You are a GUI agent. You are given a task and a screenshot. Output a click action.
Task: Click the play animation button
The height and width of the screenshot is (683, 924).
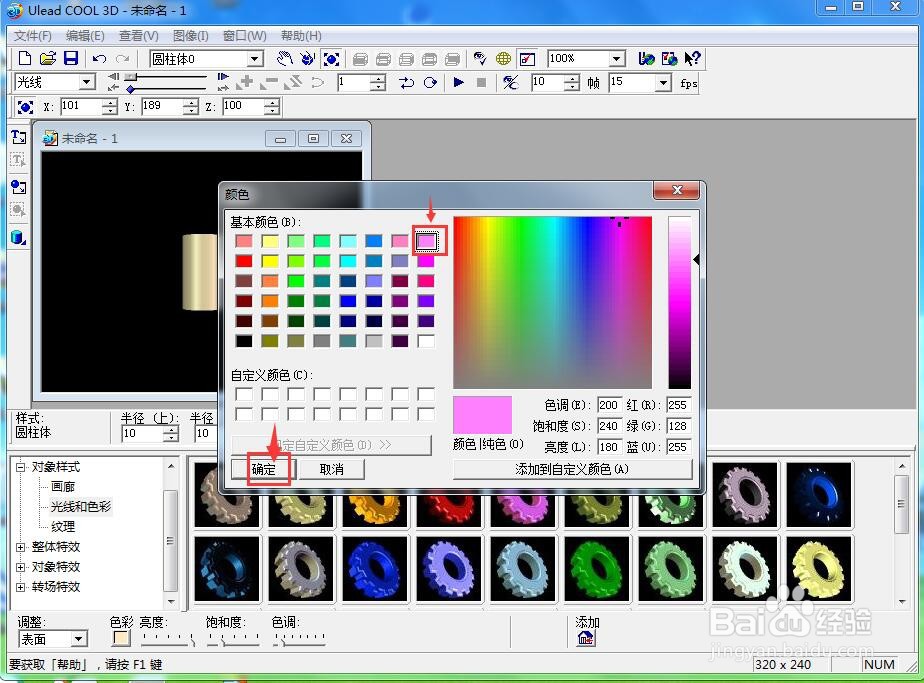coord(458,83)
